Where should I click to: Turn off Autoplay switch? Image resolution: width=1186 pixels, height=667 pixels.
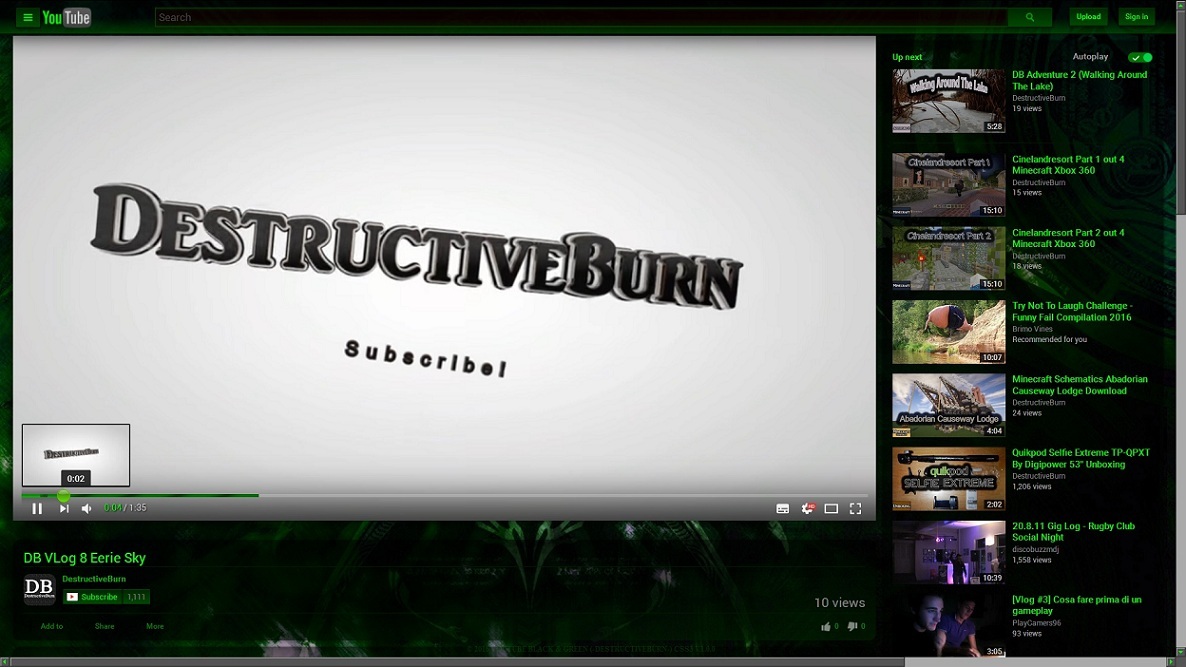[1140, 57]
